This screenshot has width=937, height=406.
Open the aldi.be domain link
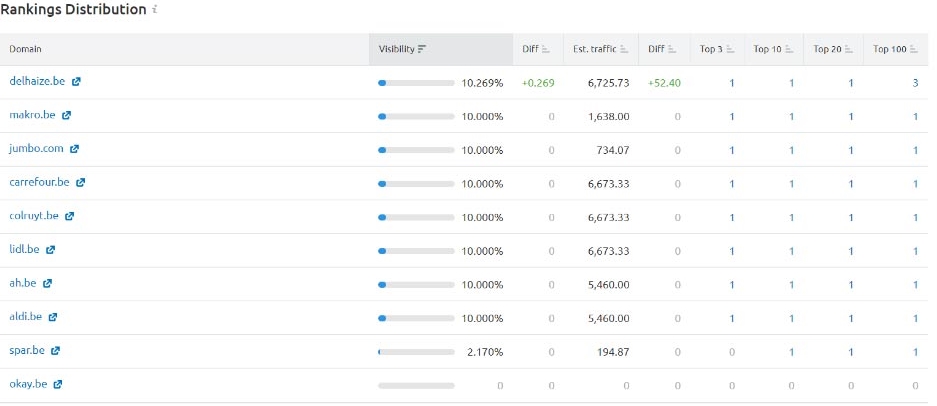point(26,316)
